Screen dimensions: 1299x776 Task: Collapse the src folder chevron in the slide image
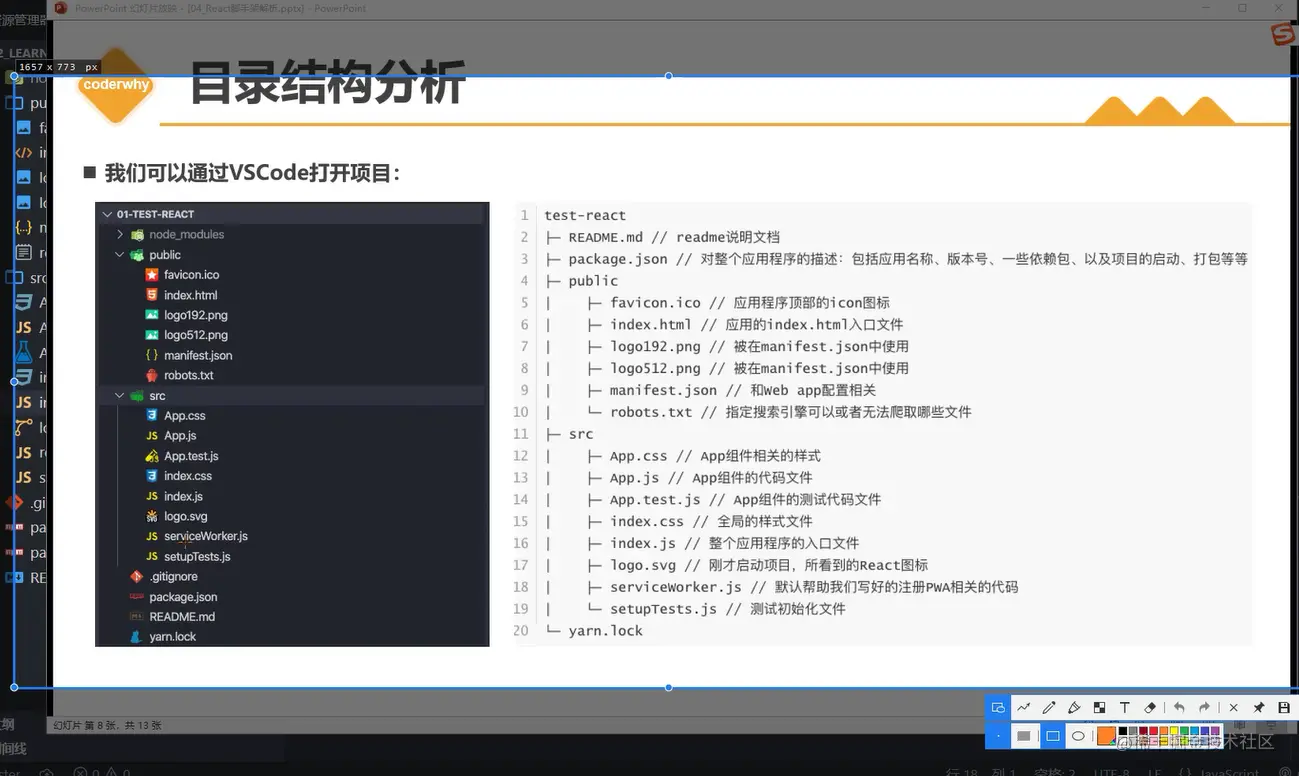pyautogui.click(x=120, y=396)
